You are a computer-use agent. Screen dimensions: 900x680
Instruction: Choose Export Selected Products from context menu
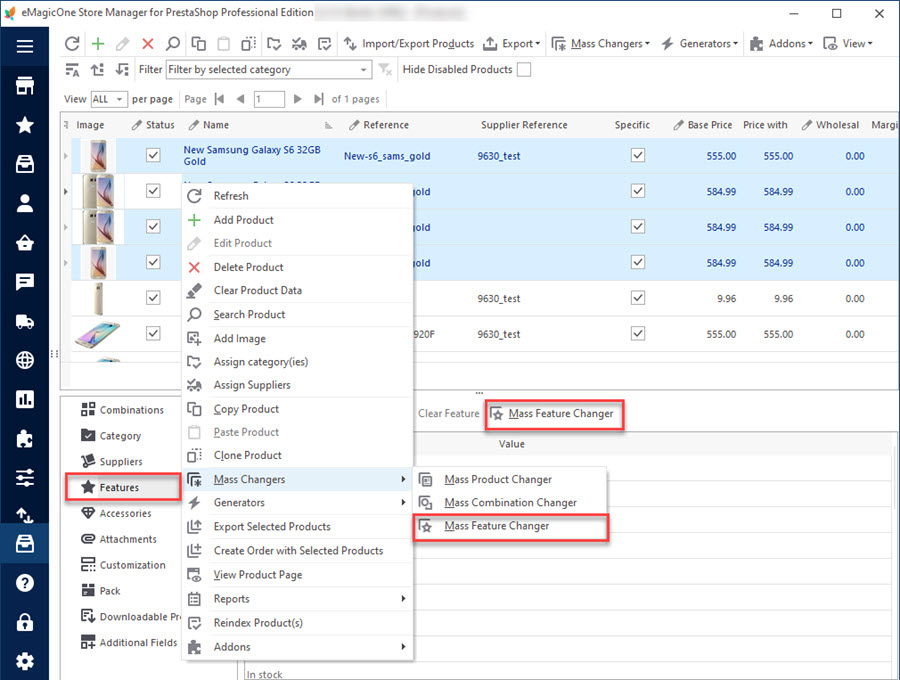point(297,526)
